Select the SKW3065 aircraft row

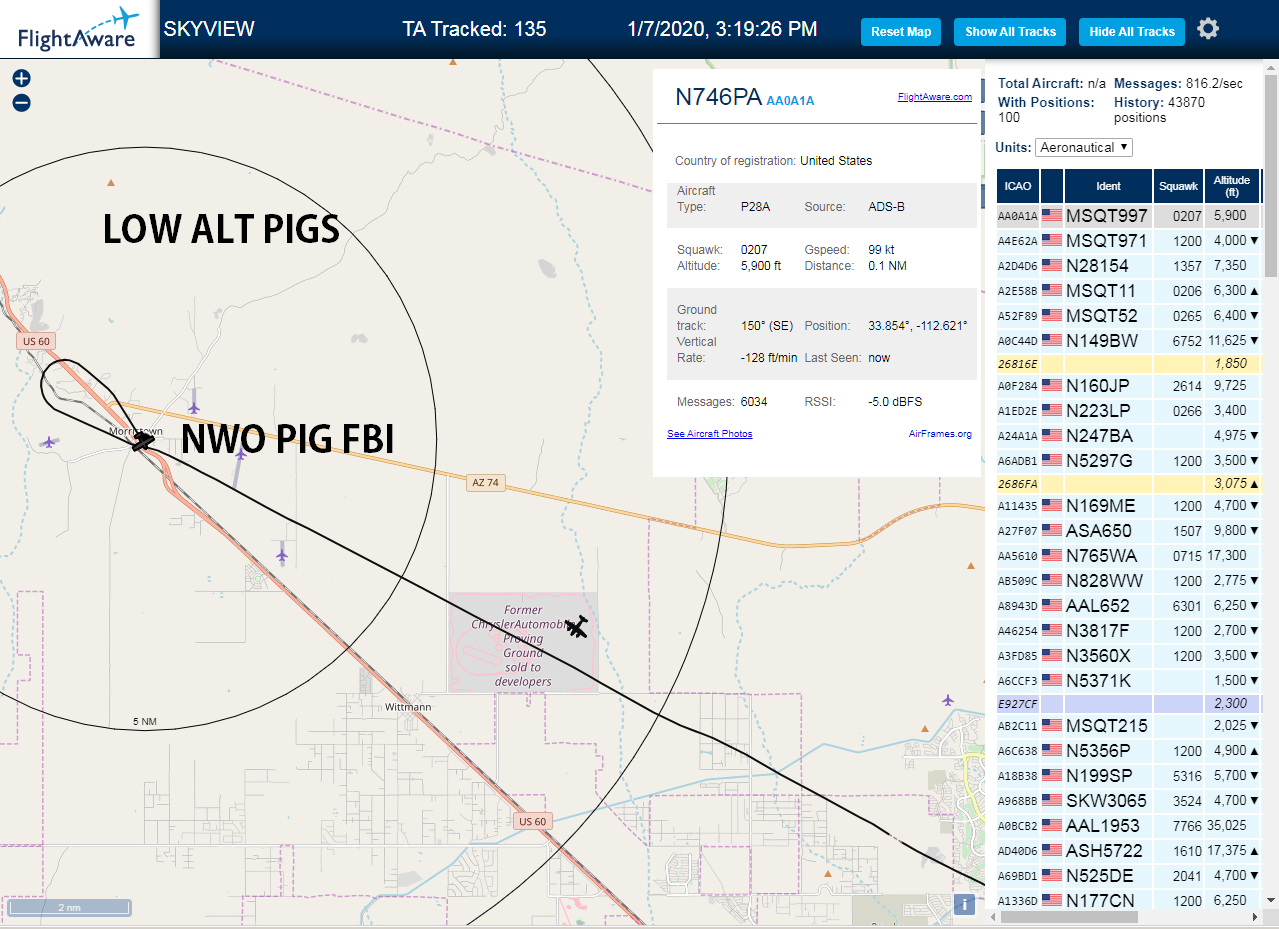(x=1128, y=801)
